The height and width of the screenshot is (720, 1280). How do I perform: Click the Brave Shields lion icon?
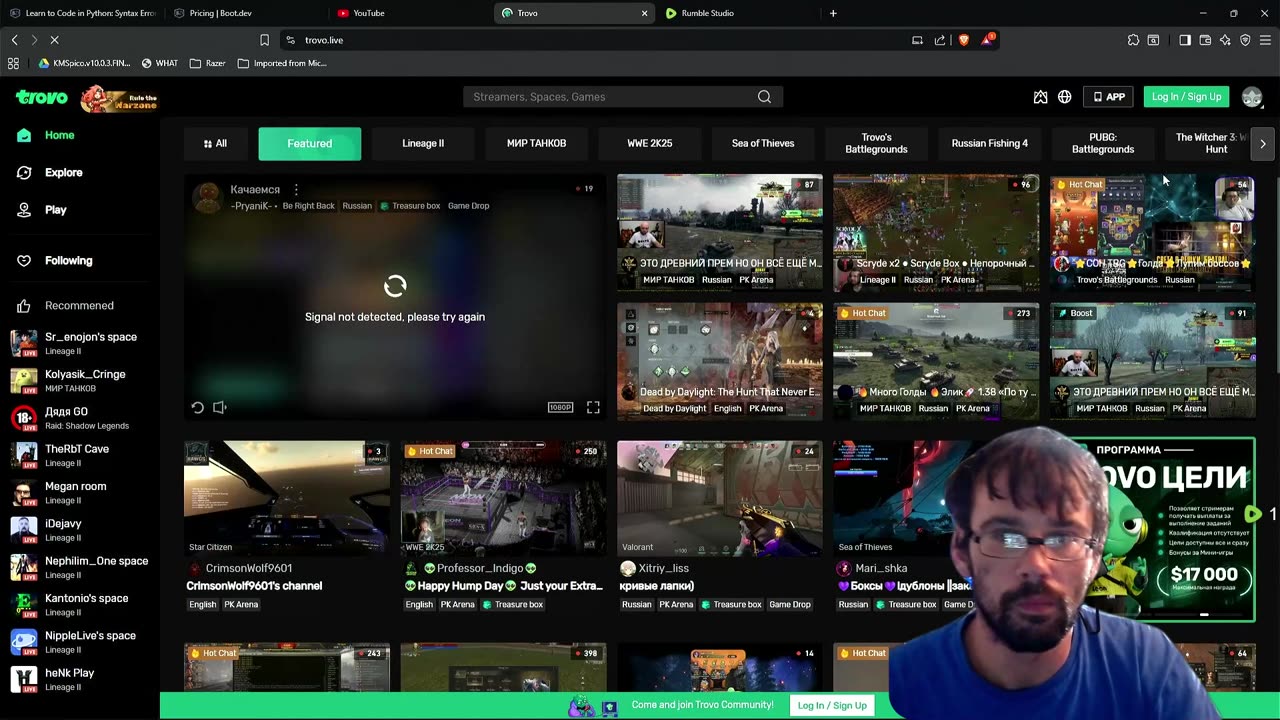pos(964,40)
